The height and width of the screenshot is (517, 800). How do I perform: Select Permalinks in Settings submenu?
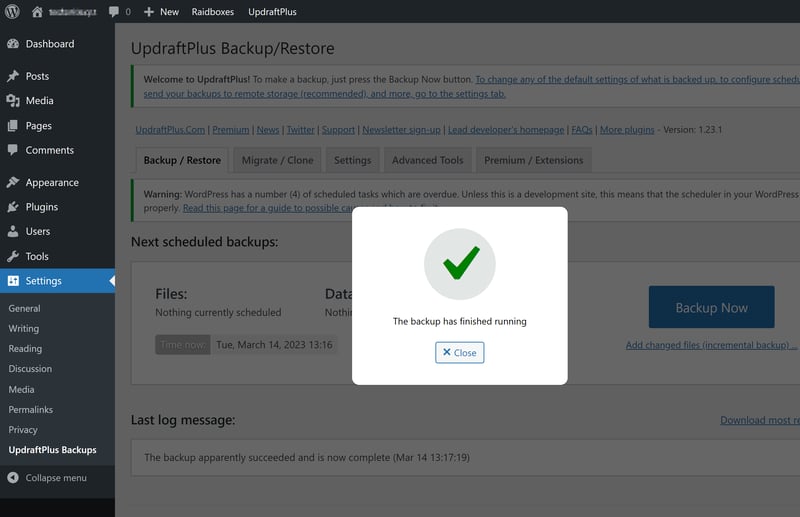coord(31,410)
